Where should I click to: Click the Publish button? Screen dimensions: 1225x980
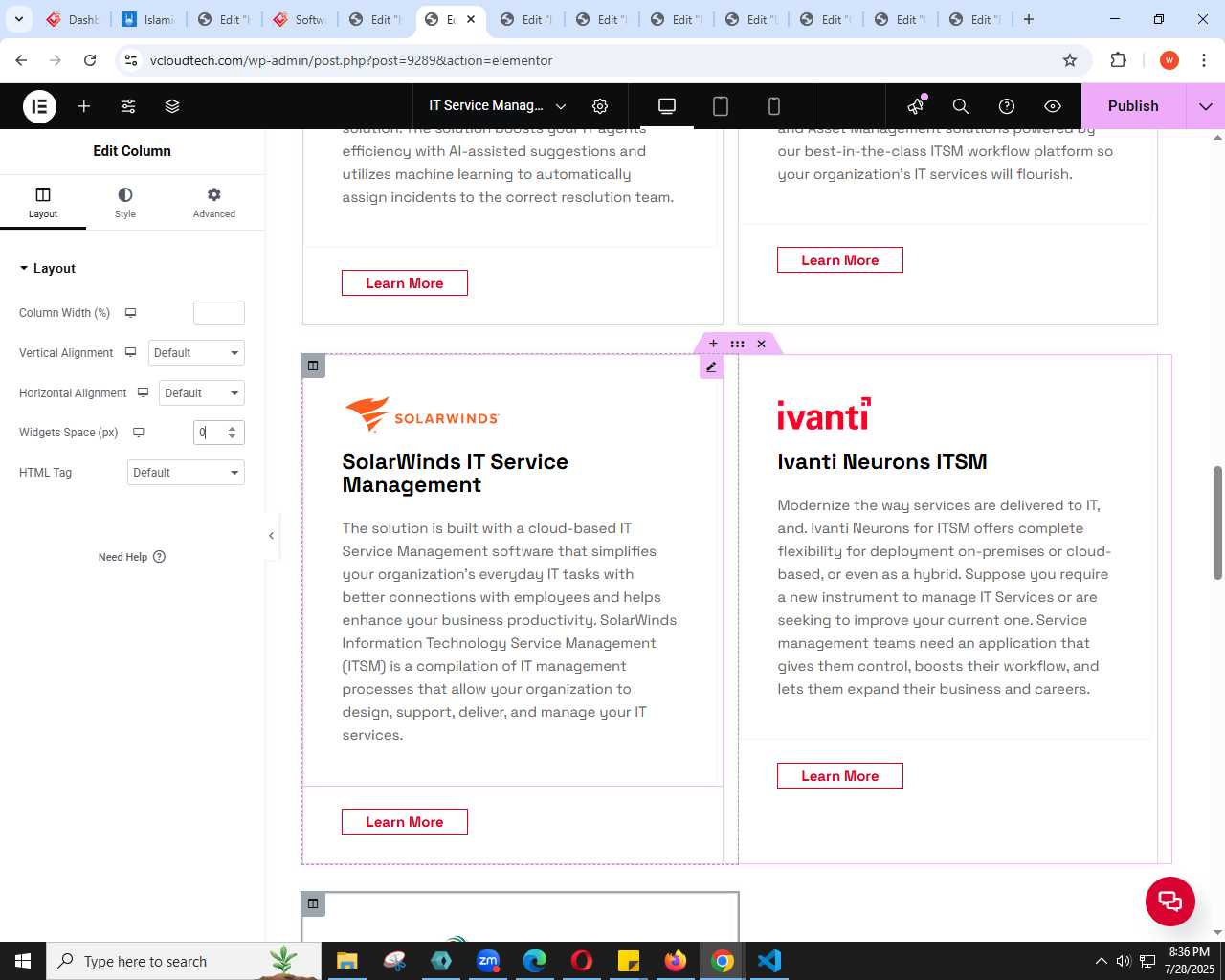point(1133,106)
